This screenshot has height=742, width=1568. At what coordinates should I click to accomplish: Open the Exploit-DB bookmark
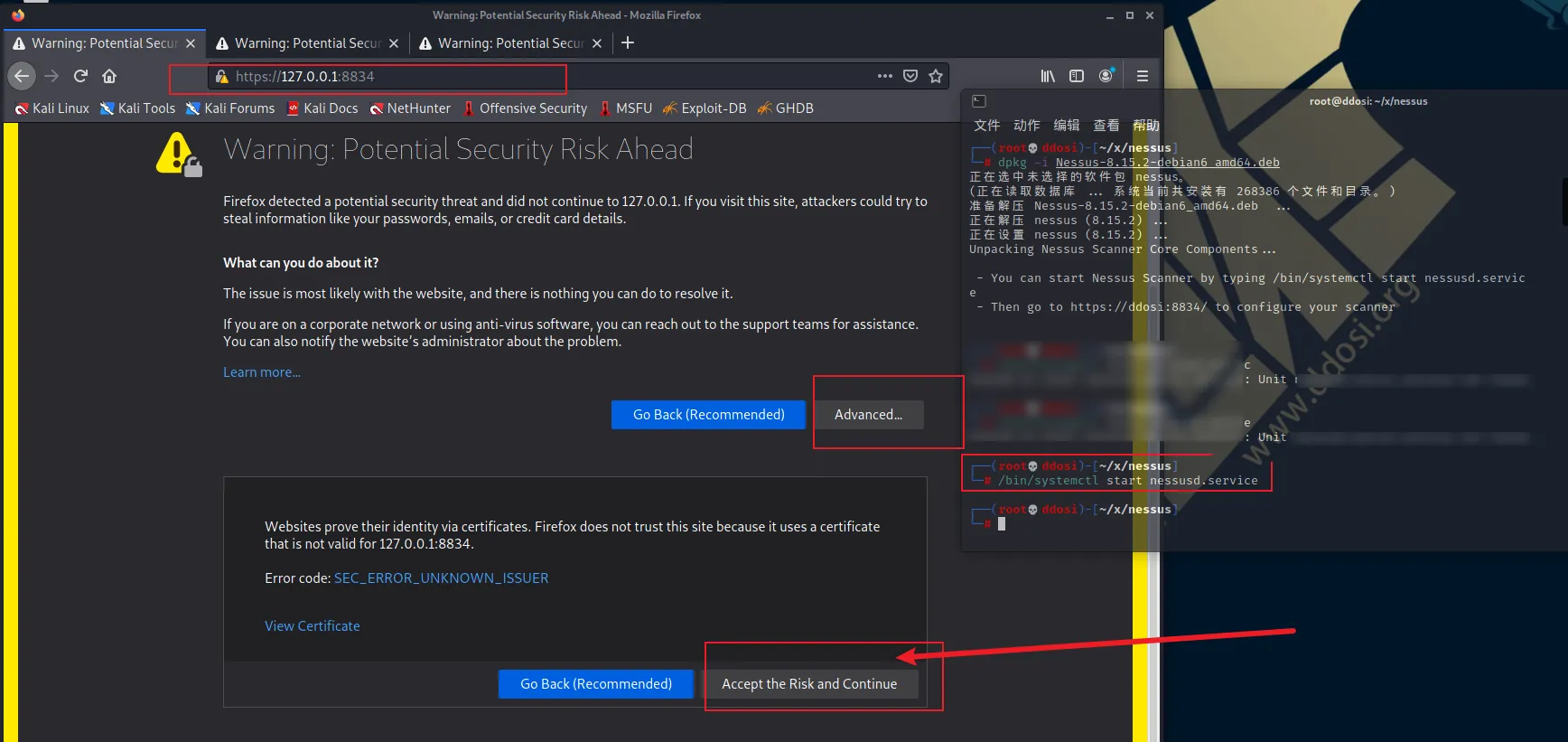pyautogui.click(x=705, y=108)
